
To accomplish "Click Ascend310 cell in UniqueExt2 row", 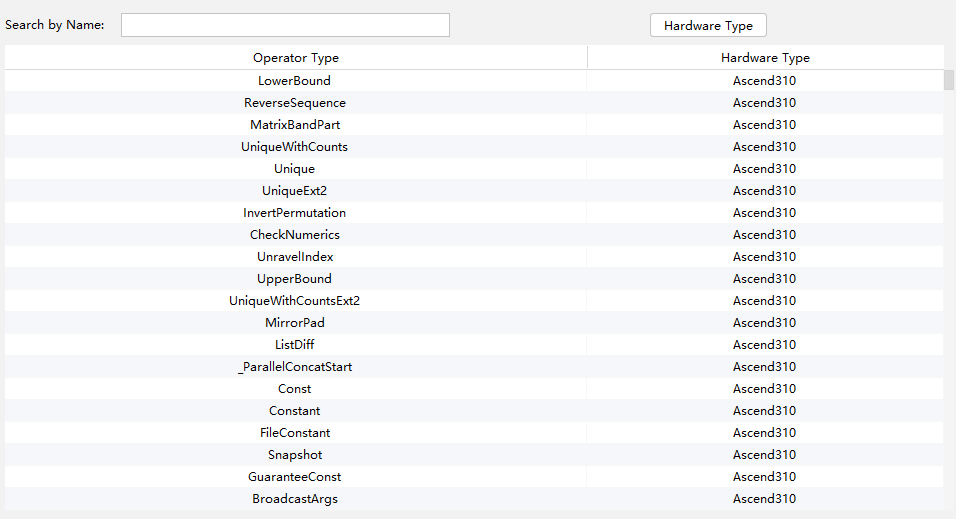I will pos(765,191).
